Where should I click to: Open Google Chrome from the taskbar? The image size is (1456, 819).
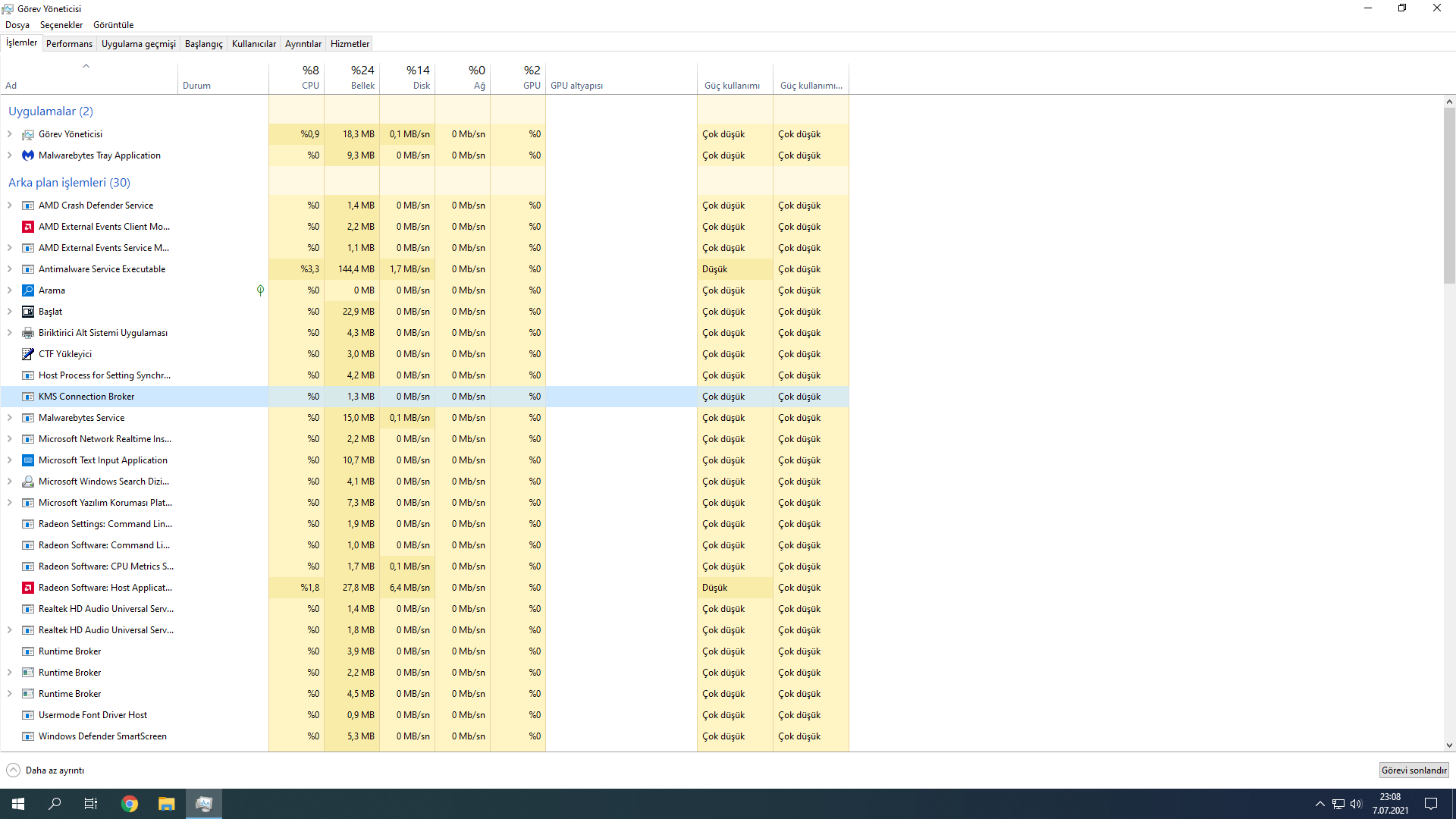point(130,804)
